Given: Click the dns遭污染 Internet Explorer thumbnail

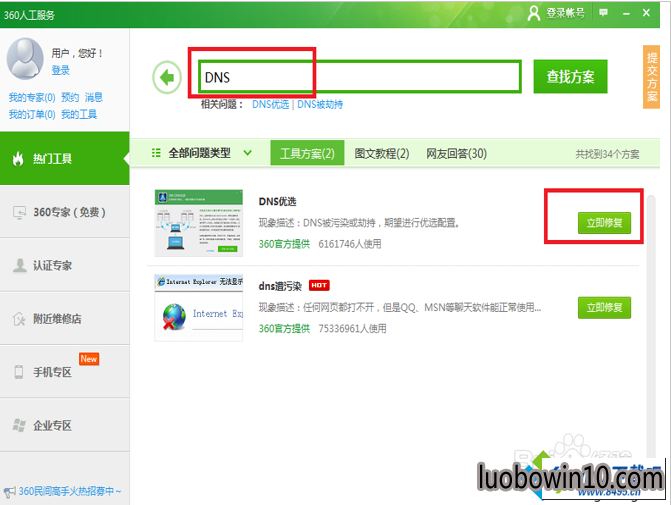Looking at the screenshot, I should click(199, 308).
